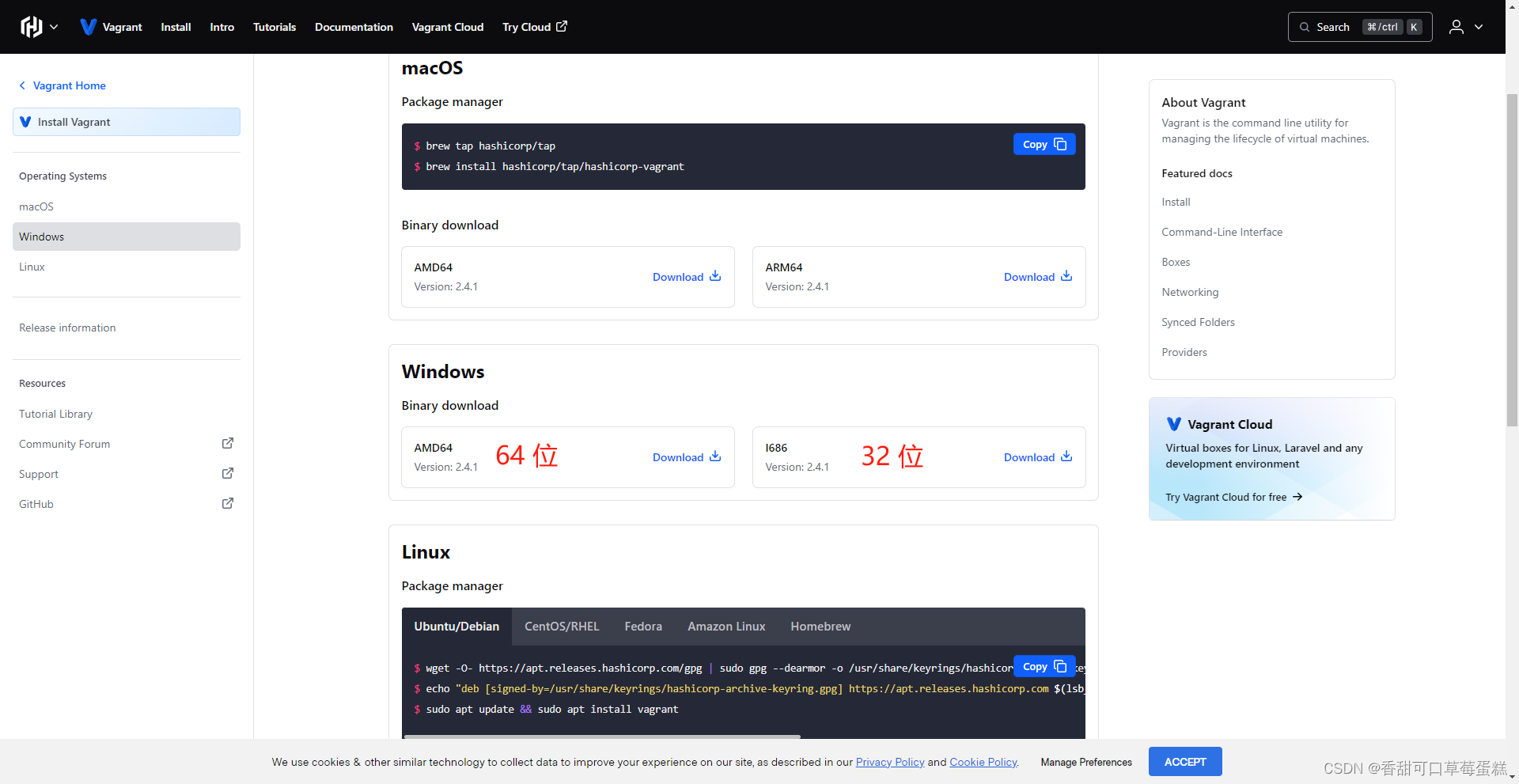Copy the Linux apt install commands
1519x784 pixels.
click(x=1044, y=666)
